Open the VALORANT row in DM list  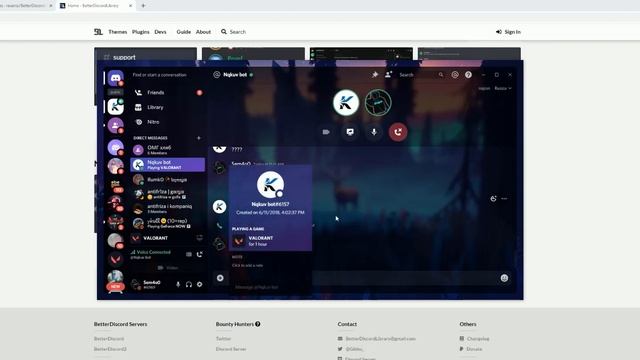(167, 238)
